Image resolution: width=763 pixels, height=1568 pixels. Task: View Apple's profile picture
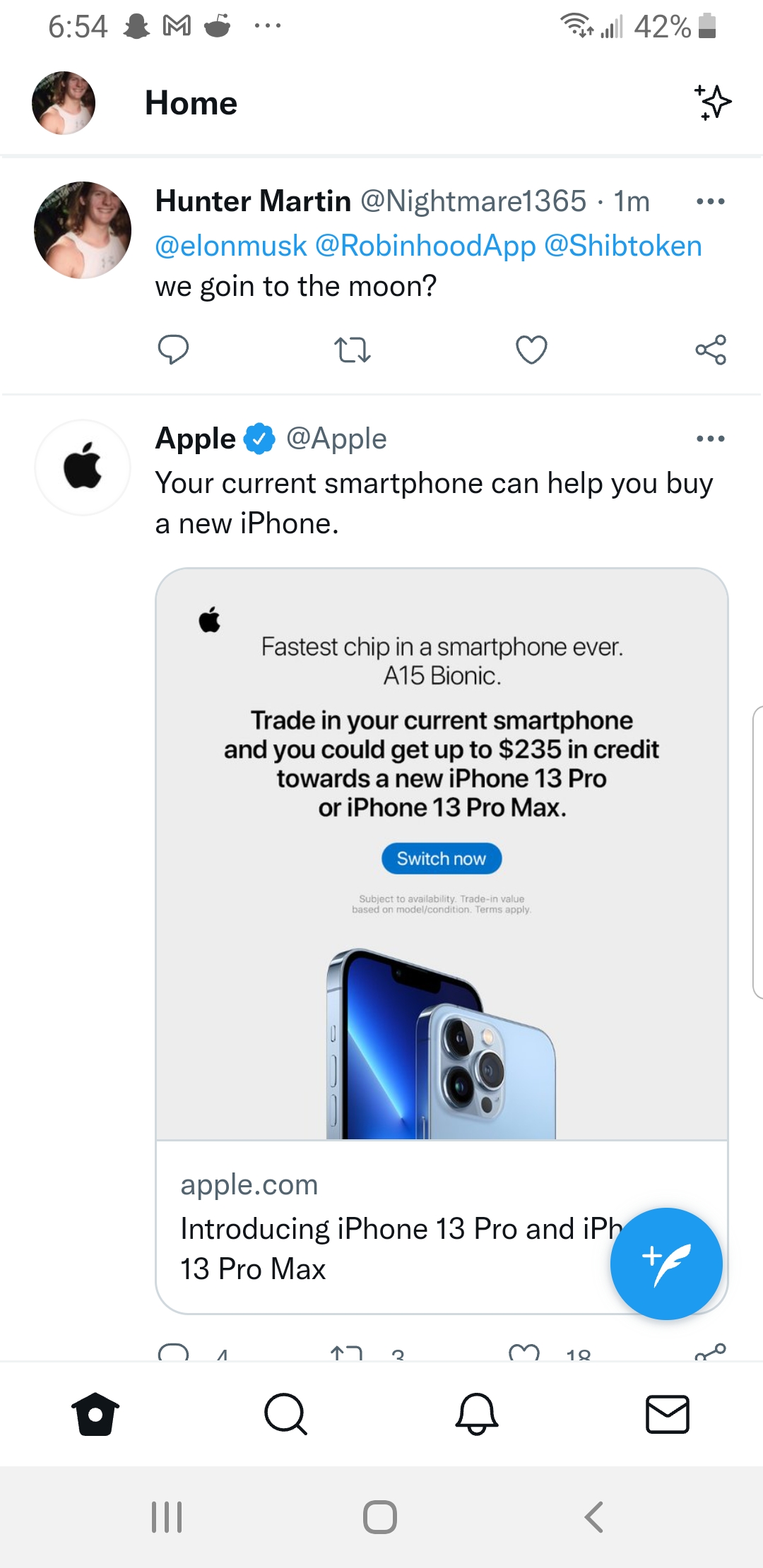click(x=83, y=468)
